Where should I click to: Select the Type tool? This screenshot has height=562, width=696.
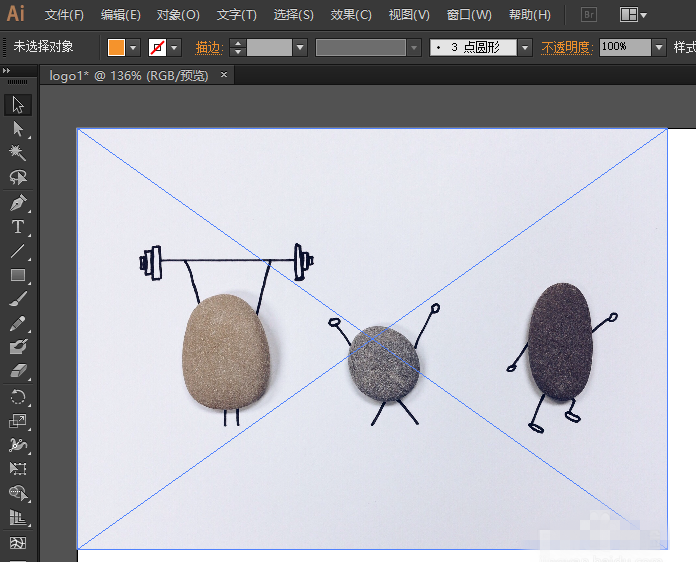pos(17,227)
